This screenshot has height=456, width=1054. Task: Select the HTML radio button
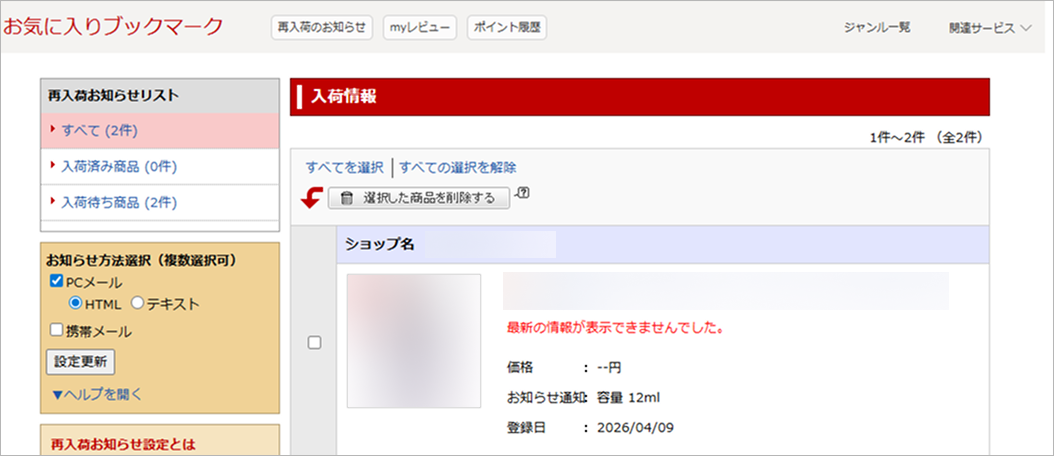pos(75,303)
